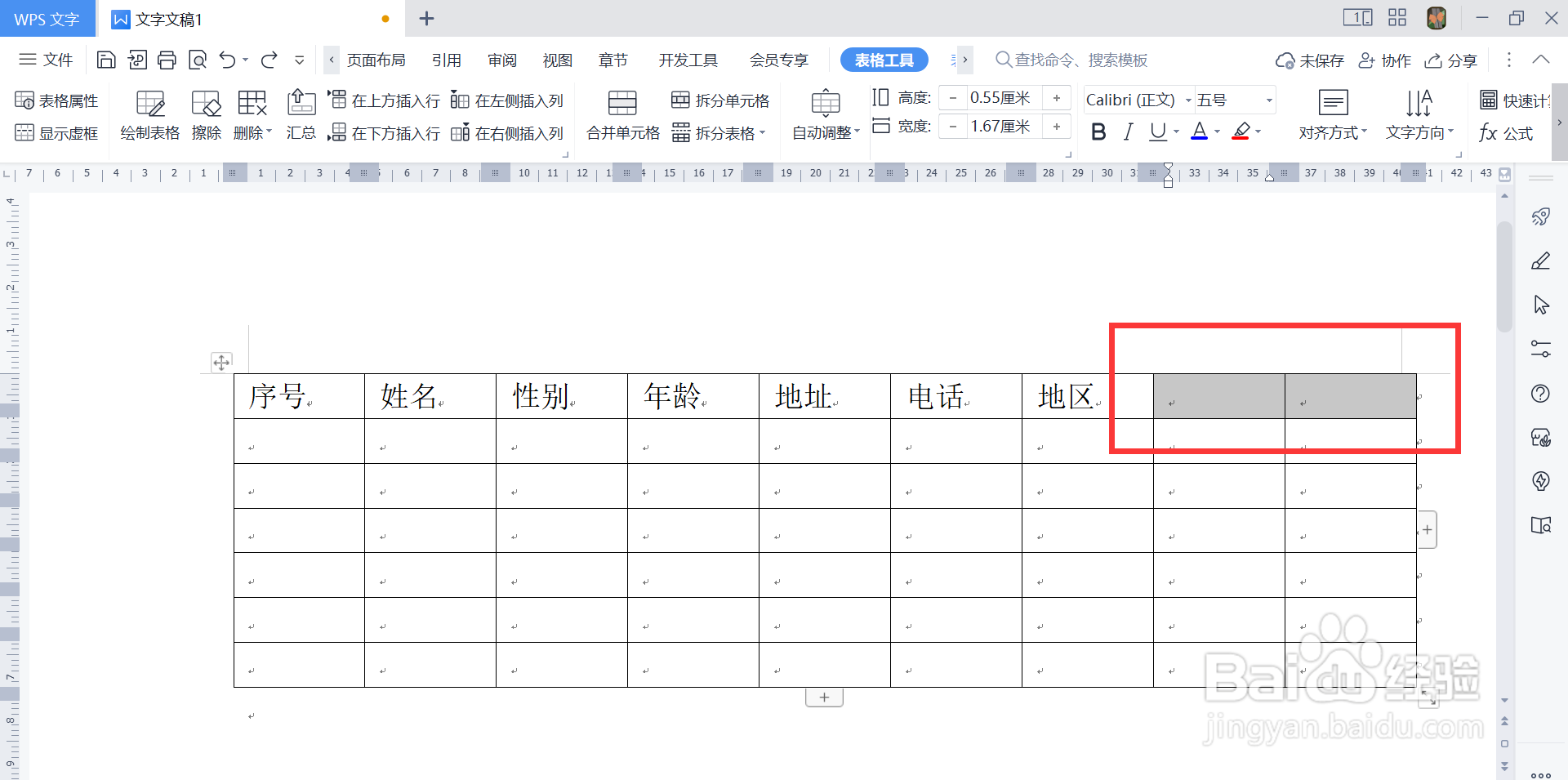Switch to the 审阅 ribbon tab
The width and height of the screenshot is (1568, 780).
(x=502, y=60)
